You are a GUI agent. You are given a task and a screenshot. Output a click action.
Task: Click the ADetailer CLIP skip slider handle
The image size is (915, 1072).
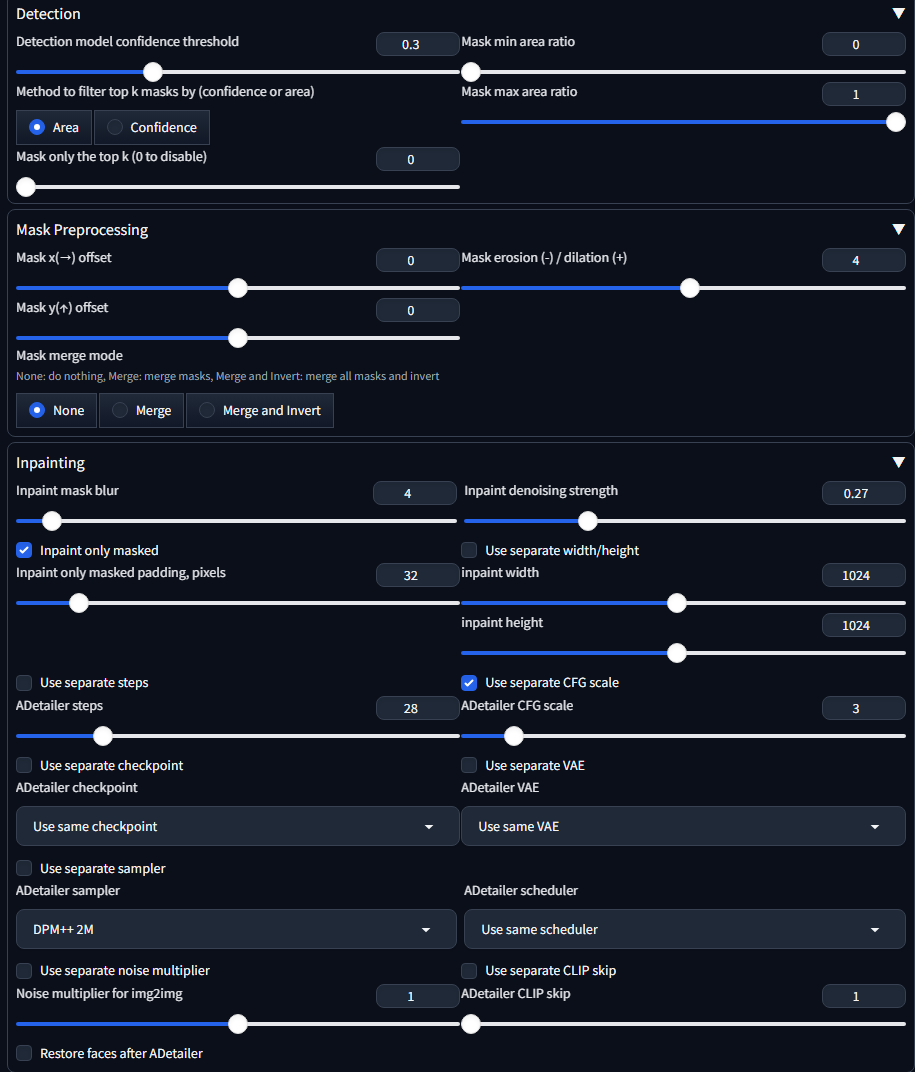tap(470, 1023)
